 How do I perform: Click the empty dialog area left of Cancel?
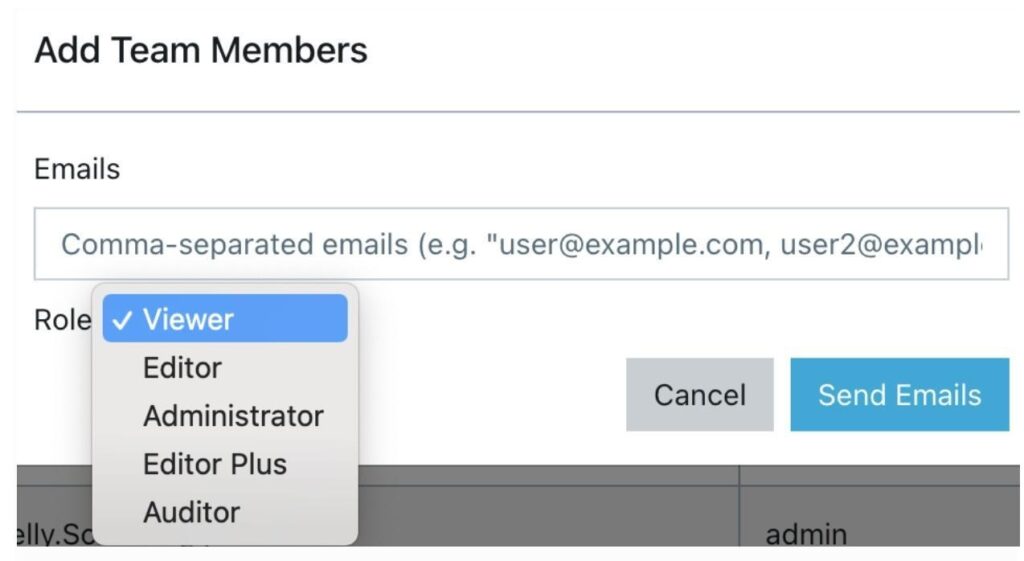coord(490,395)
